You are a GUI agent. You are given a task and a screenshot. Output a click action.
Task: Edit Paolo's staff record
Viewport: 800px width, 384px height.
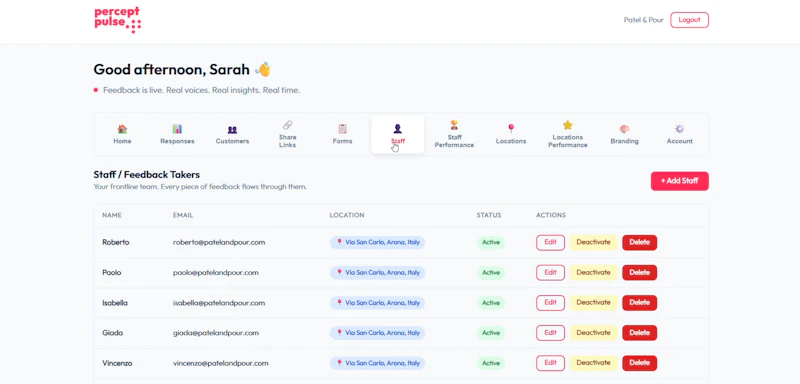tap(551, 273)
